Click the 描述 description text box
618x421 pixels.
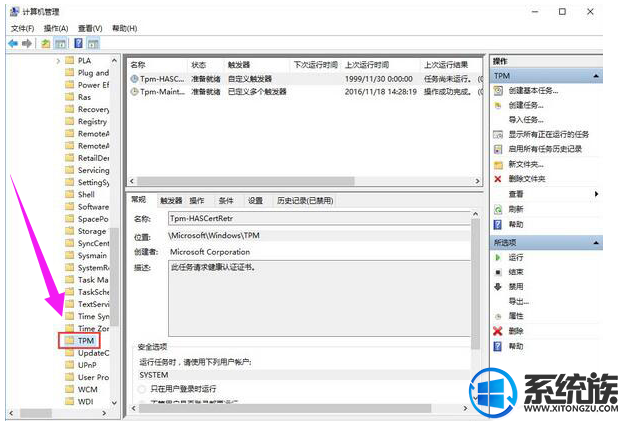point(320,298)
